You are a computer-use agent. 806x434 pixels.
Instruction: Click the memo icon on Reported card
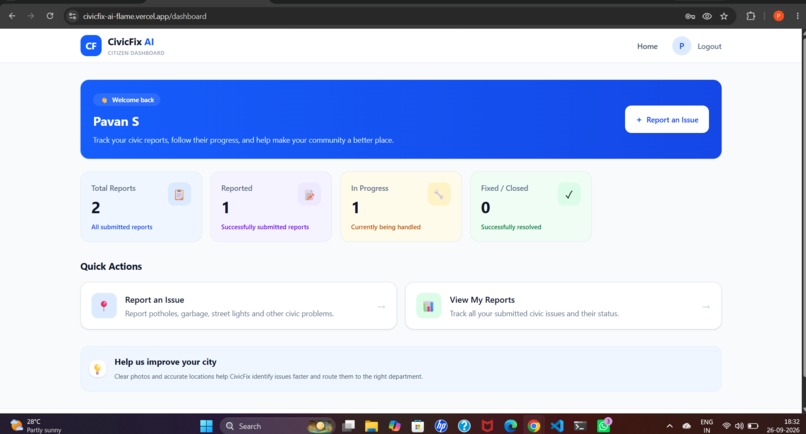(309, 194)
